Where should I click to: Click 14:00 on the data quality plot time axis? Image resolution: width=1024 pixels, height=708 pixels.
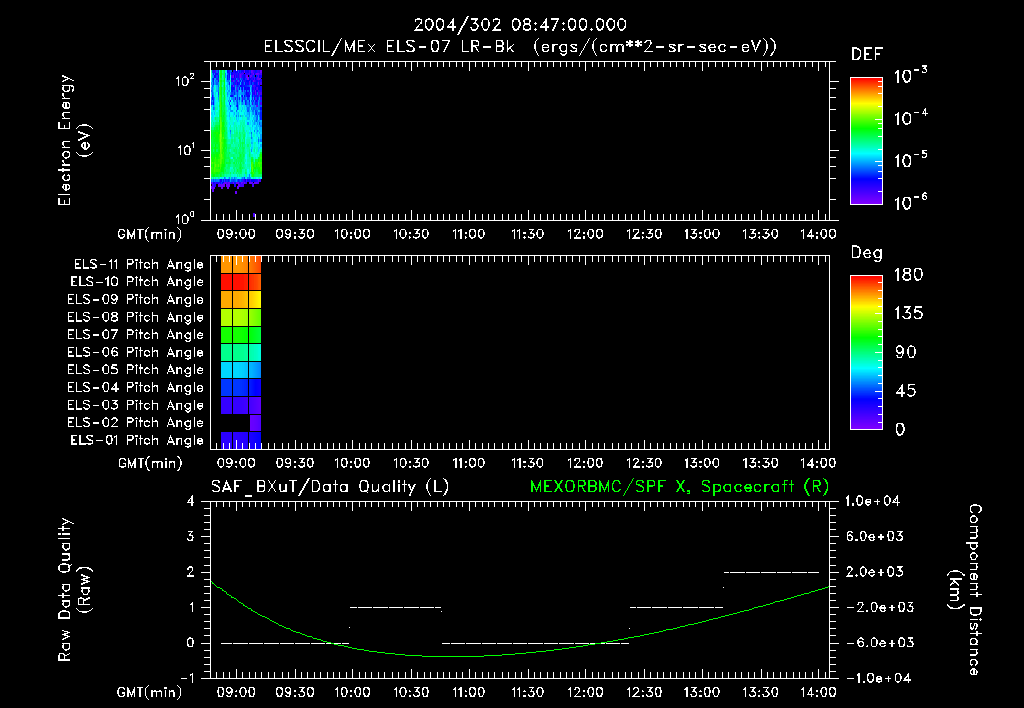(x=818, y=692)
